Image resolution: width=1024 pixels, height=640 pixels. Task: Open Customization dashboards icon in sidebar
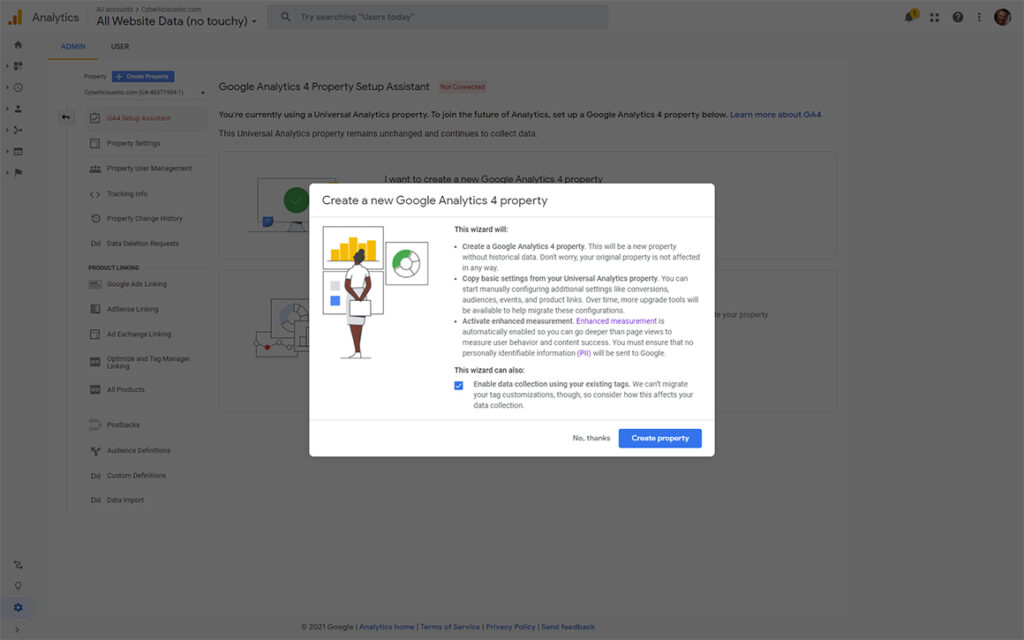(x=18, y=66)
